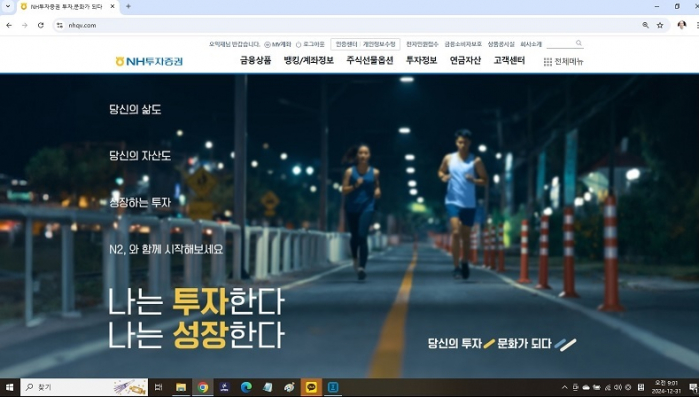Click the NH투자증권 logo

(149, 61)
